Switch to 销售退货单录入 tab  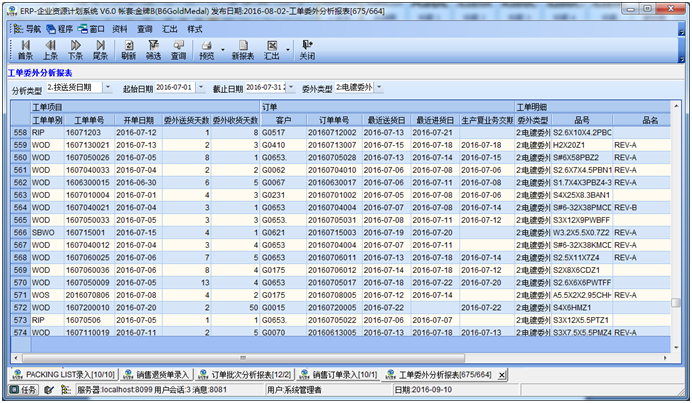click(x=157, y=375)
